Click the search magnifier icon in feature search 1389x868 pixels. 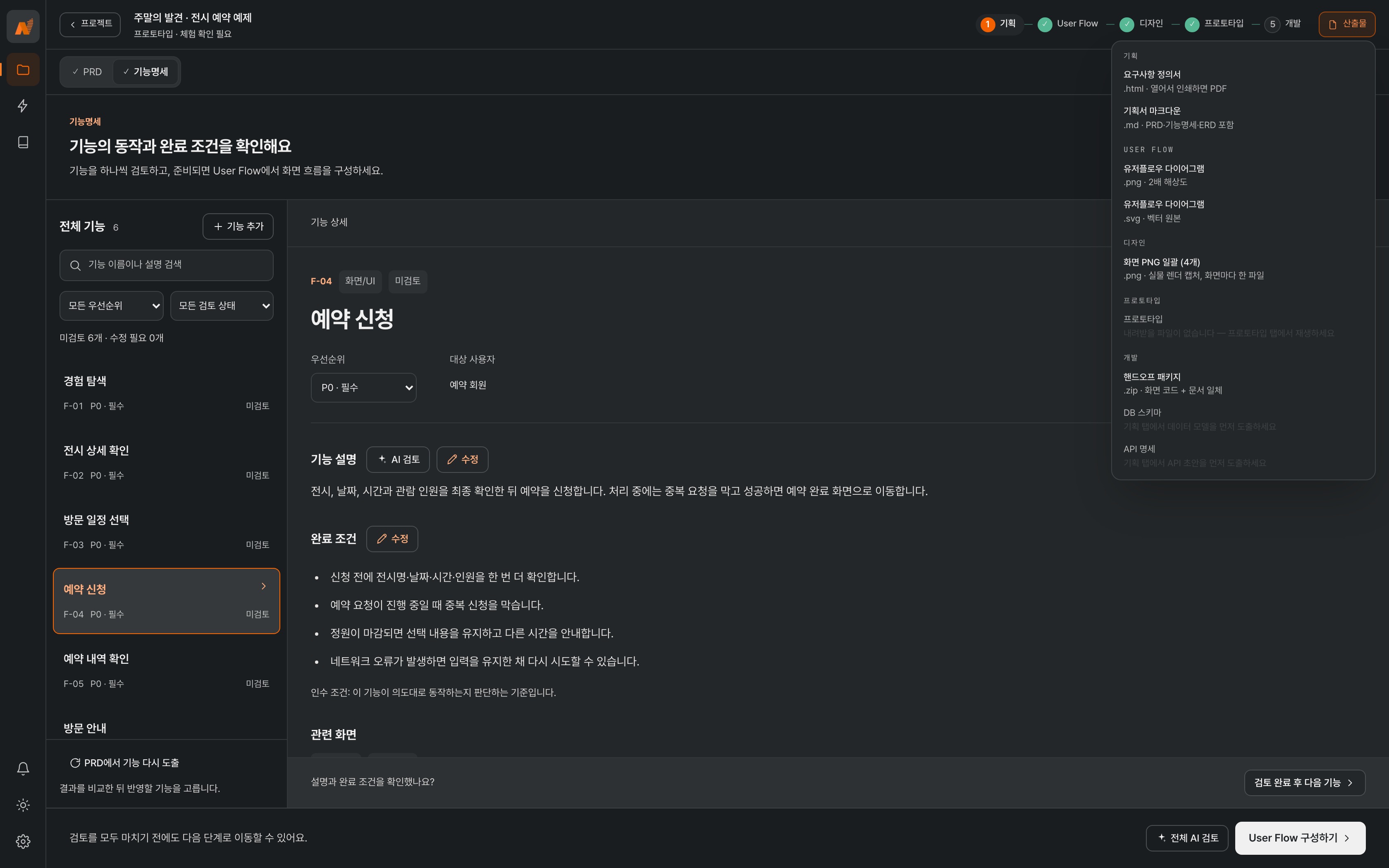[x=75, y=265]
